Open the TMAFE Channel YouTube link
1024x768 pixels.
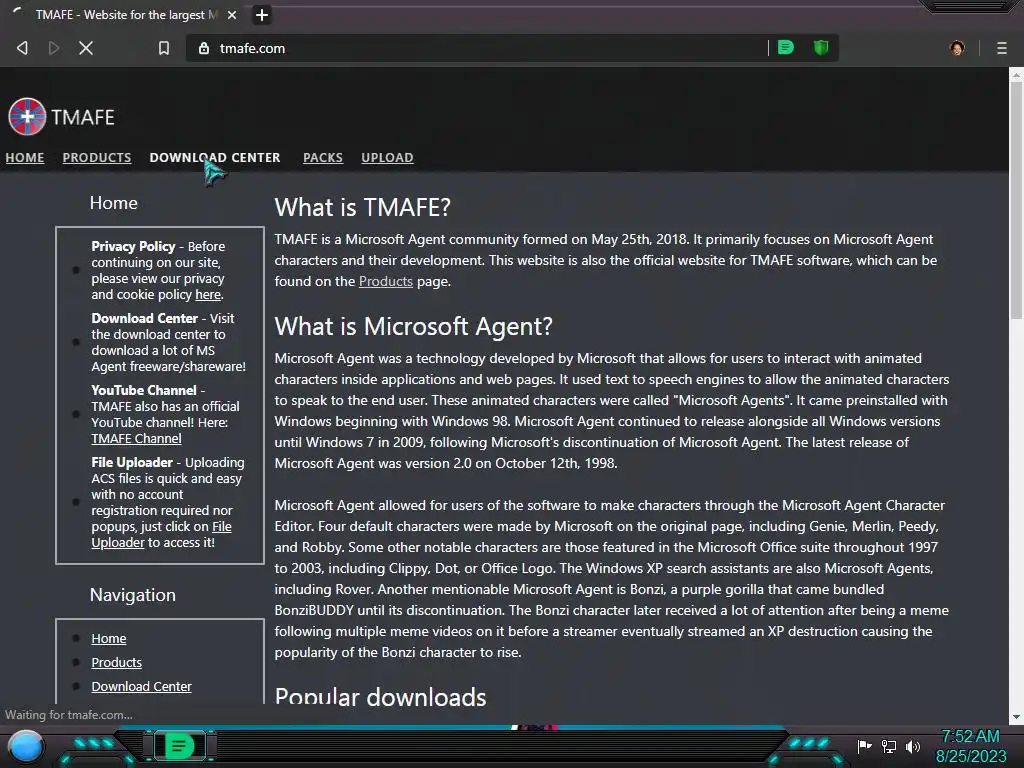[136, 439]
